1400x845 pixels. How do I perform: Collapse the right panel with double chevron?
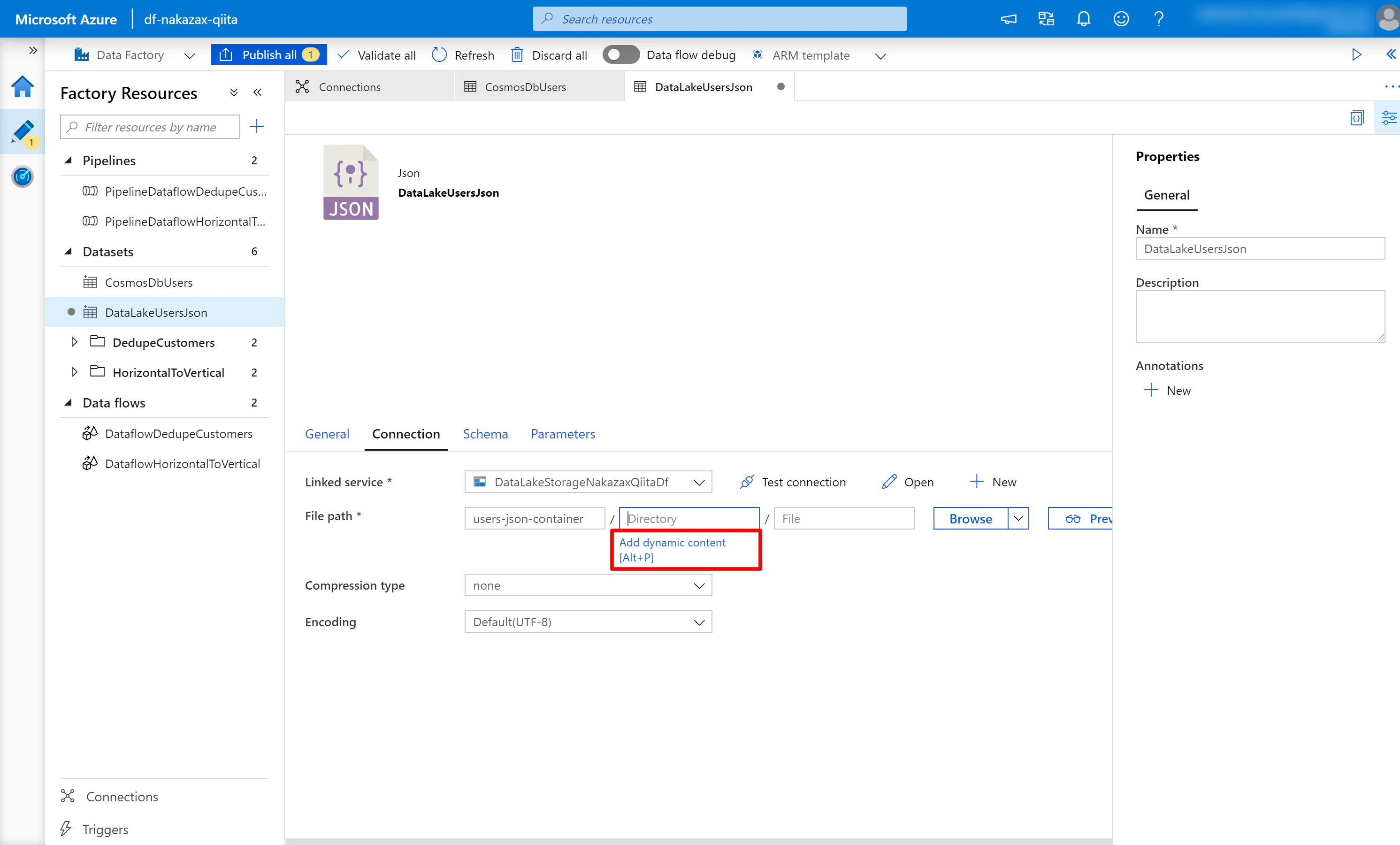[x=1390, y=54]
